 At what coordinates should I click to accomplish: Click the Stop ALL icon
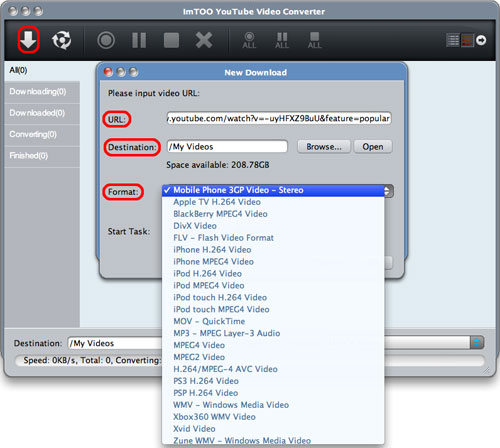[315, 40]
